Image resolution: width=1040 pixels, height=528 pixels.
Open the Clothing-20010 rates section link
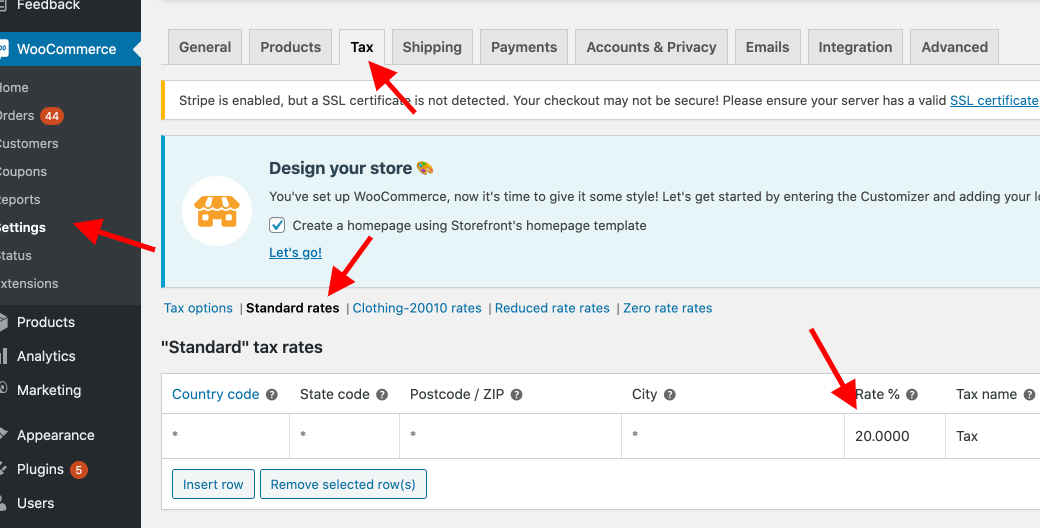[417, 308]
